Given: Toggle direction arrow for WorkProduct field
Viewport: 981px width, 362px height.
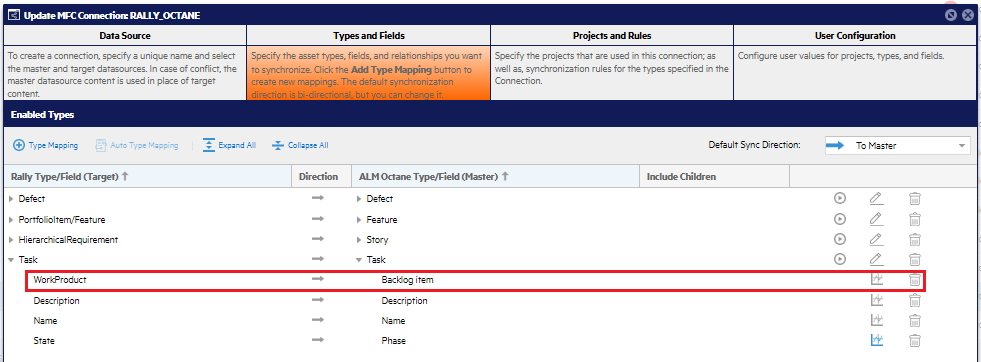Looking at the screenshot, I should tap(318, 279).
